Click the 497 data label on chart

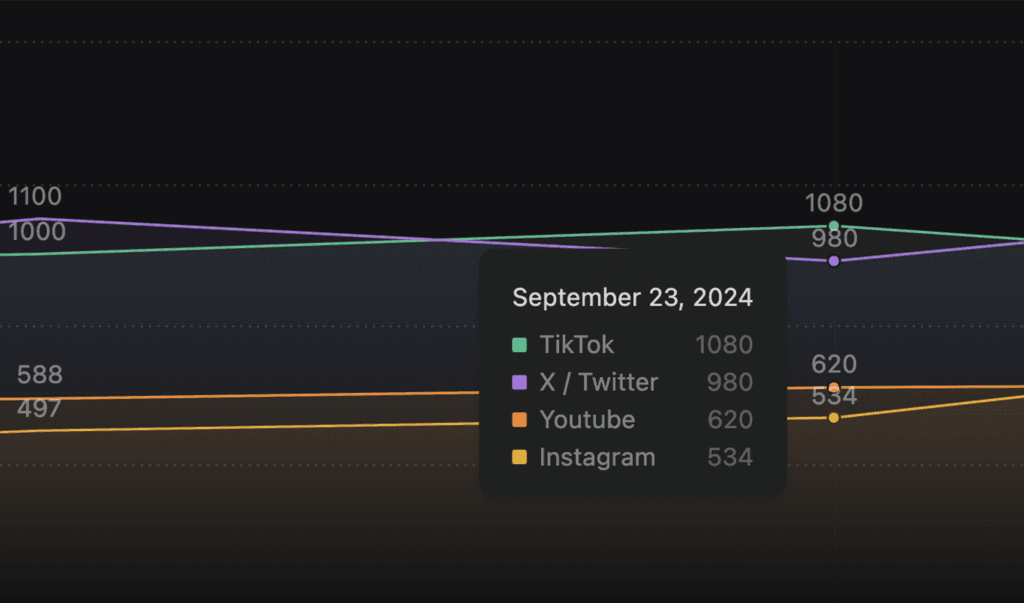click(x=39, y=409)
